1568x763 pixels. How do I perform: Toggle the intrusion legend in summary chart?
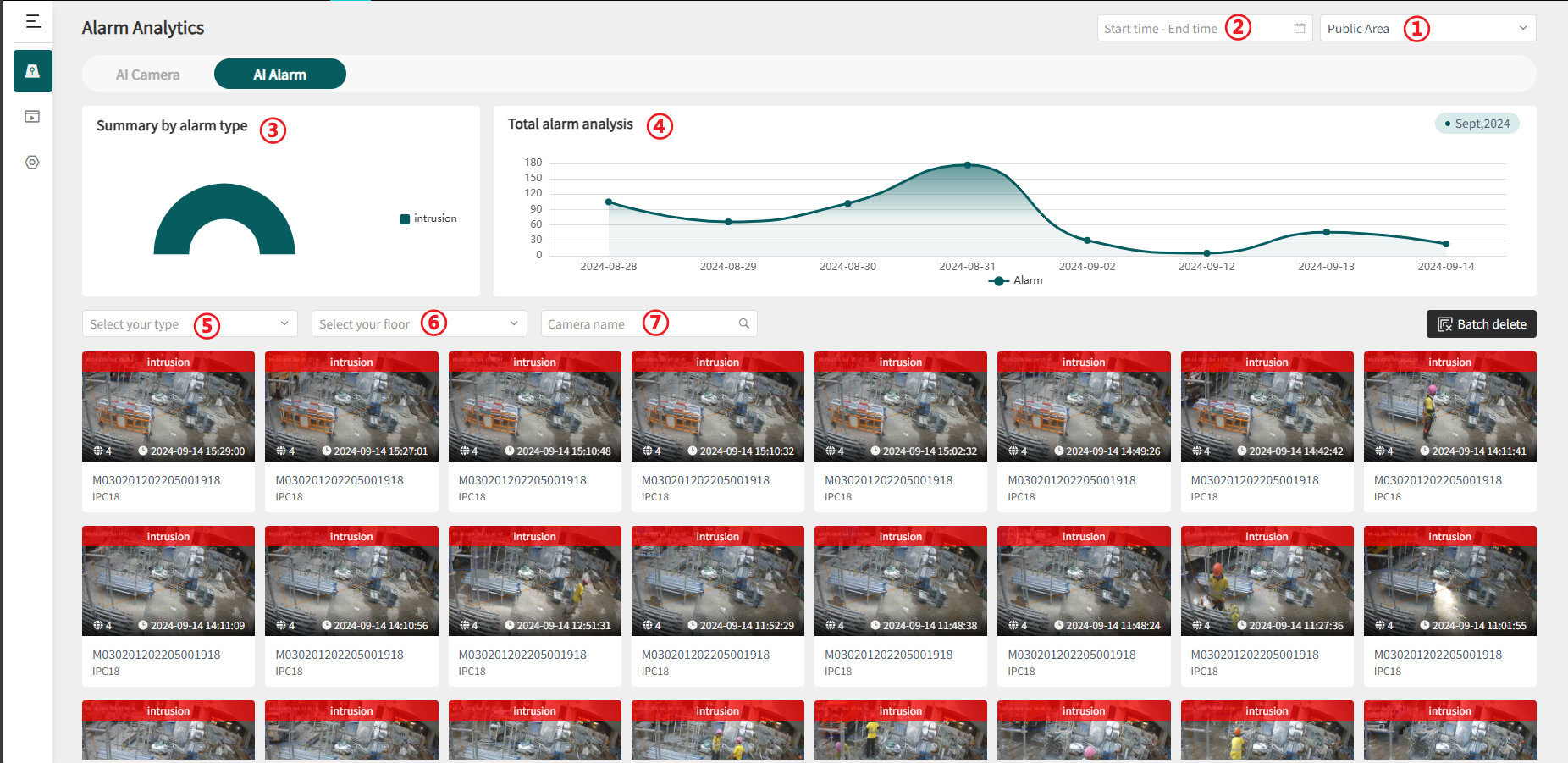pyautogui.click(x=428, y=218)
